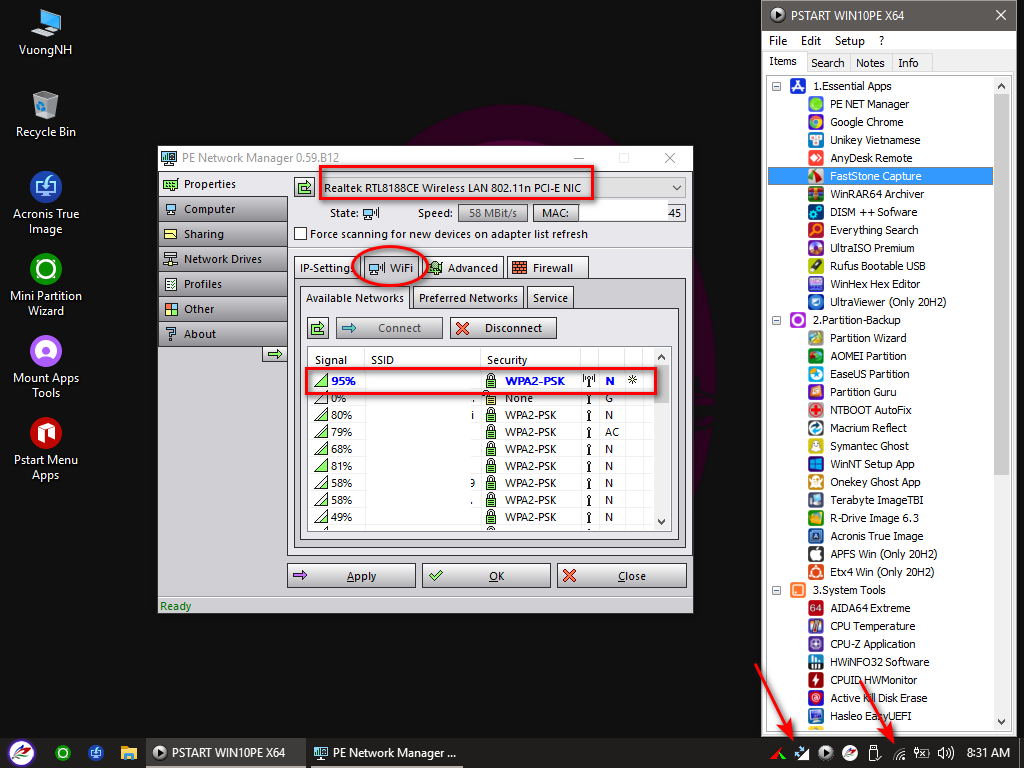Sort networks by Signal column header
Image resolution: width=1024 pixels, height=768 pixels.
[x=336, y=360]
